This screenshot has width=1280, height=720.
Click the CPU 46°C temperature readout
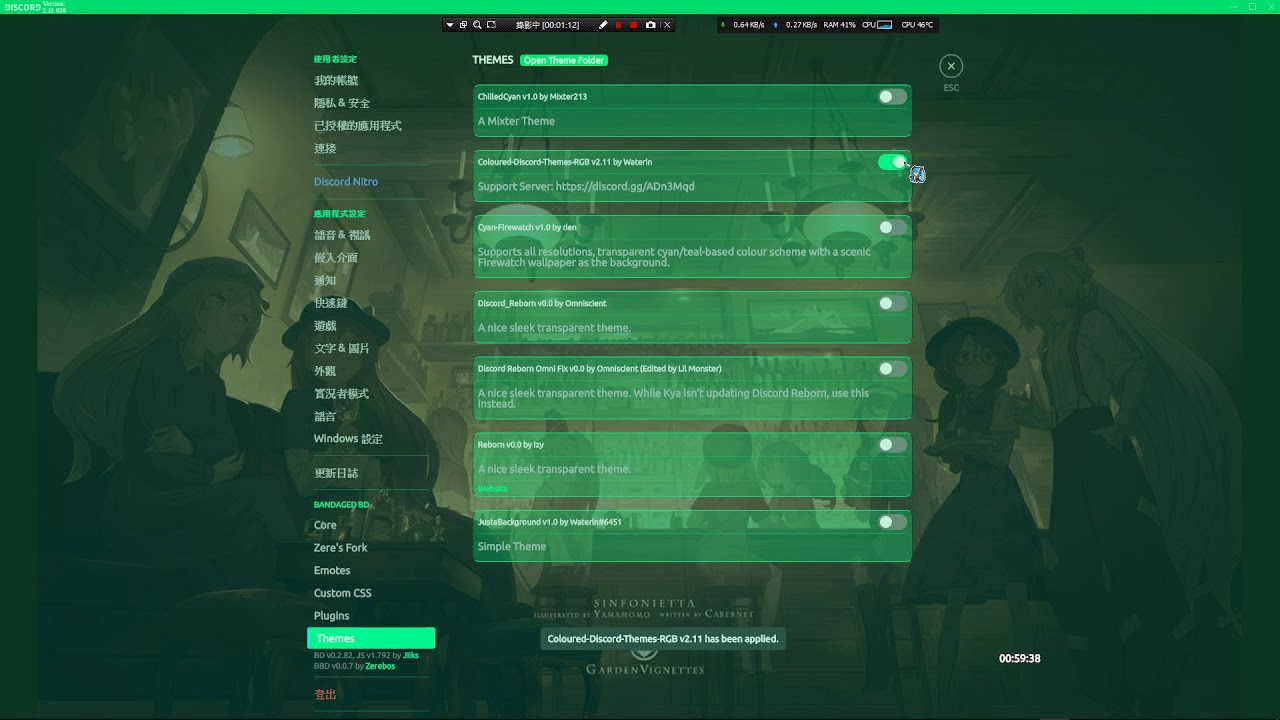(x=917, y=25)
